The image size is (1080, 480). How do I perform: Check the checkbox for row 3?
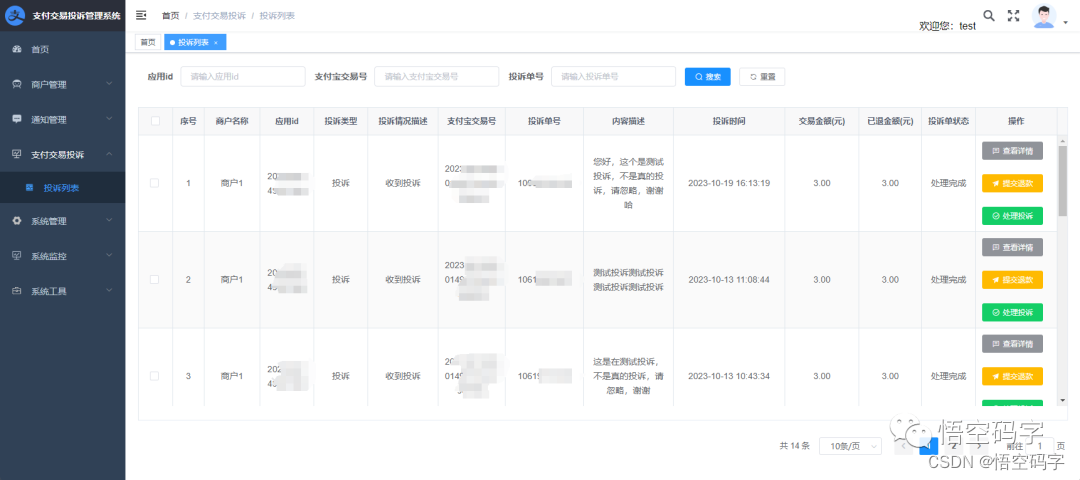pyautogui.click(x=155, y=376)
